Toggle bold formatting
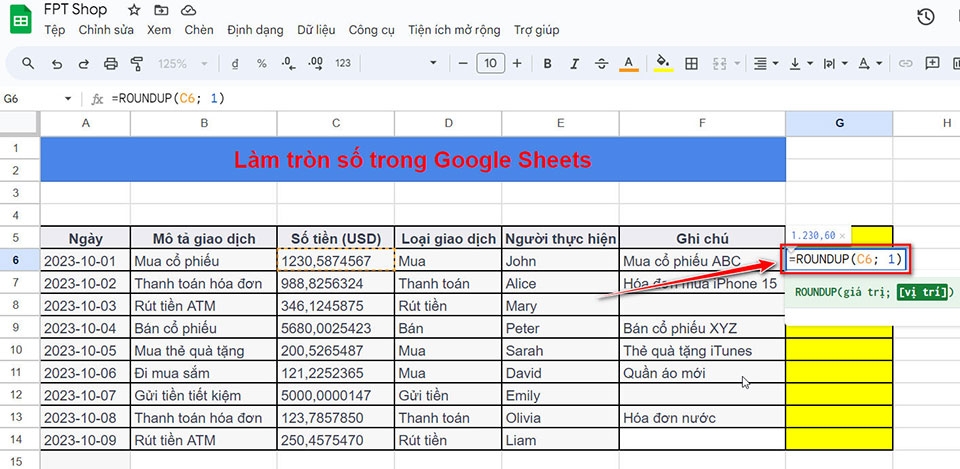Viewport: 960px width, 469px height. pyautogui.click(x=548, y=63)
